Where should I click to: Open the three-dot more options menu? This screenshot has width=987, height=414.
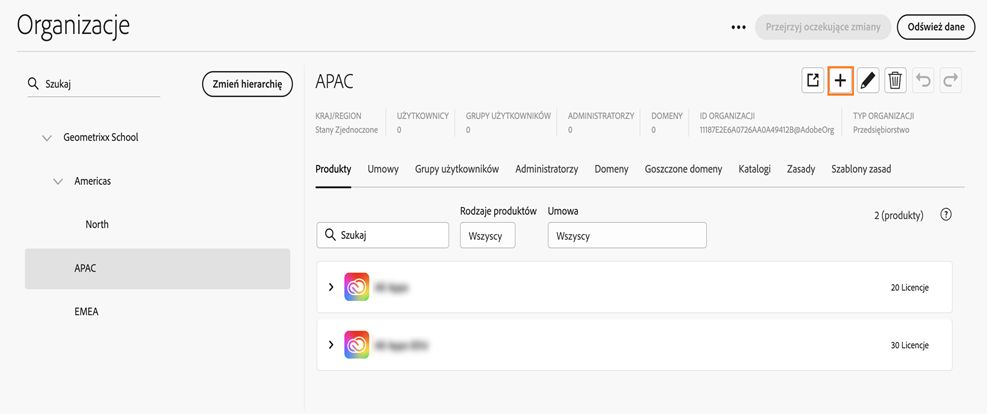738,28
